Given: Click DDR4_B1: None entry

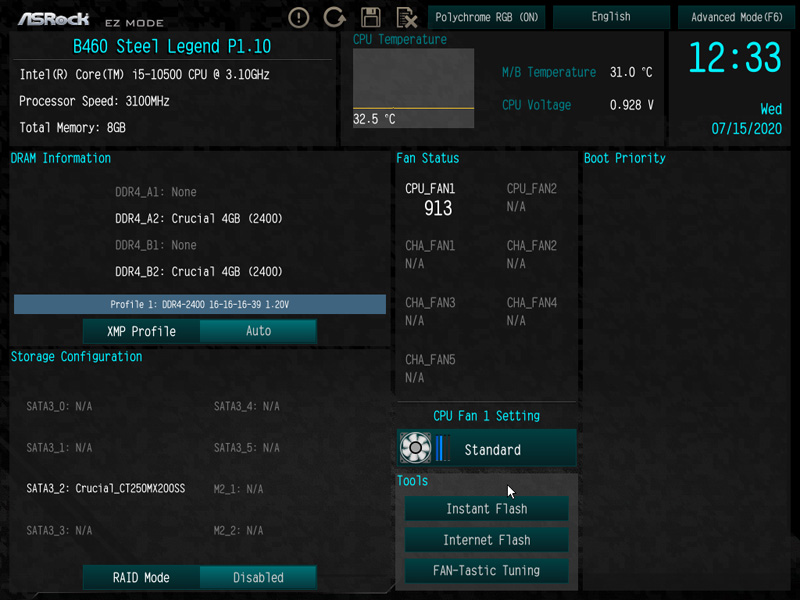Looking at the screenshot, I should (x=156, y=245).
